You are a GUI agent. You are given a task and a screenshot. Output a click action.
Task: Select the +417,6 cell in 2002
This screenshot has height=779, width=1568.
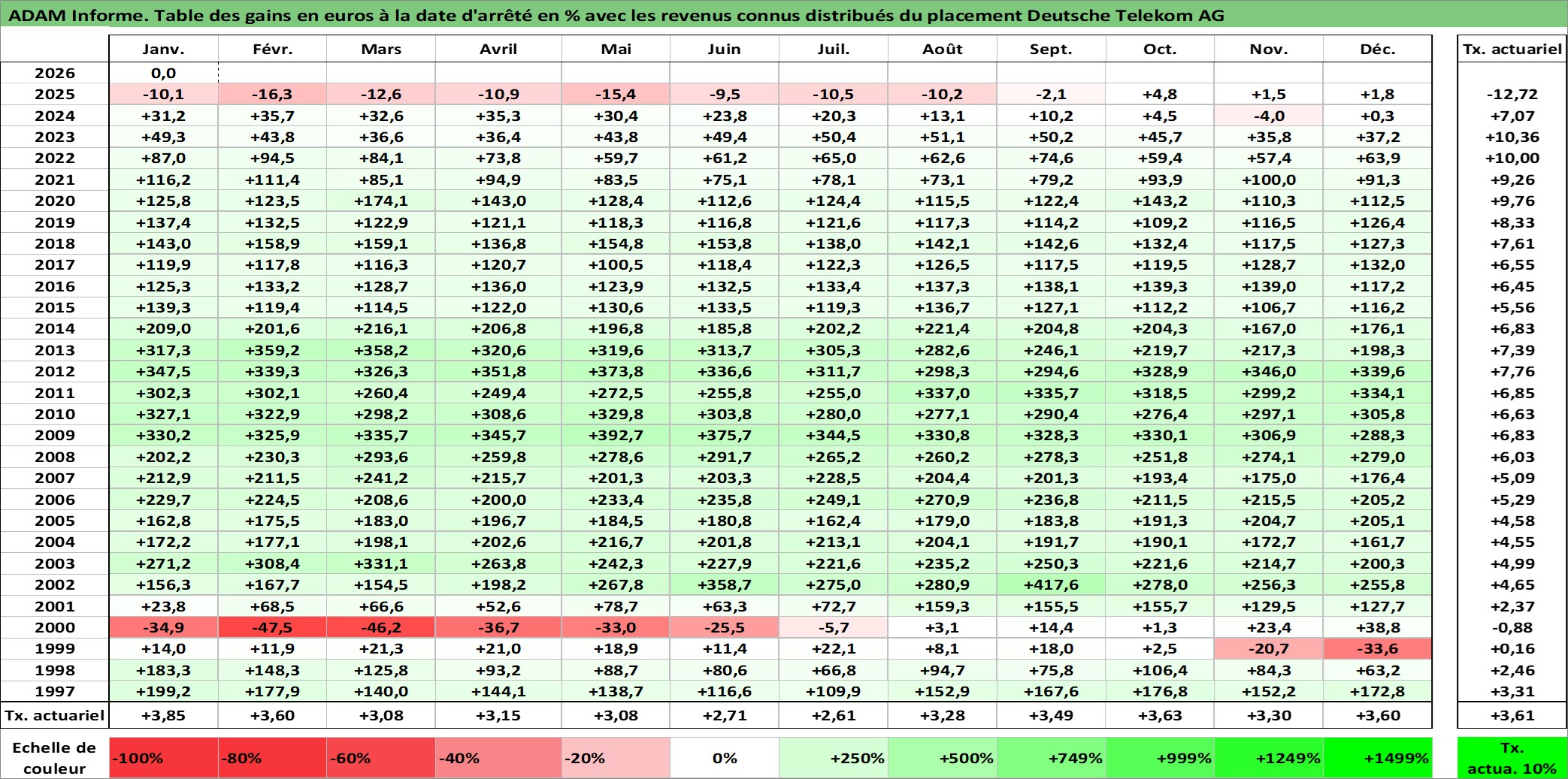tap(1051, 584)
